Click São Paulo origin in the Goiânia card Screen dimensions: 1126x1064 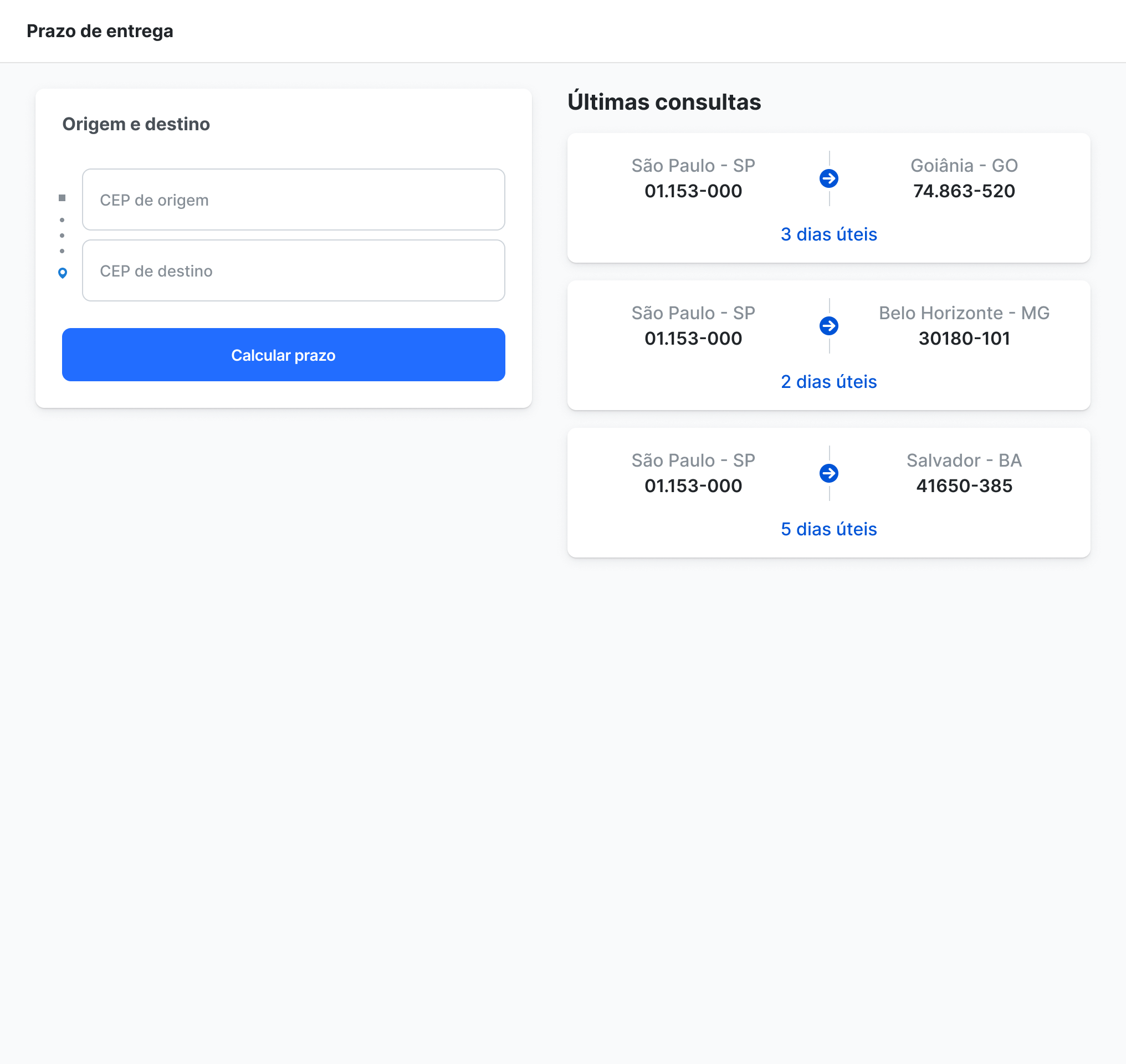click(x=693, y=166)
